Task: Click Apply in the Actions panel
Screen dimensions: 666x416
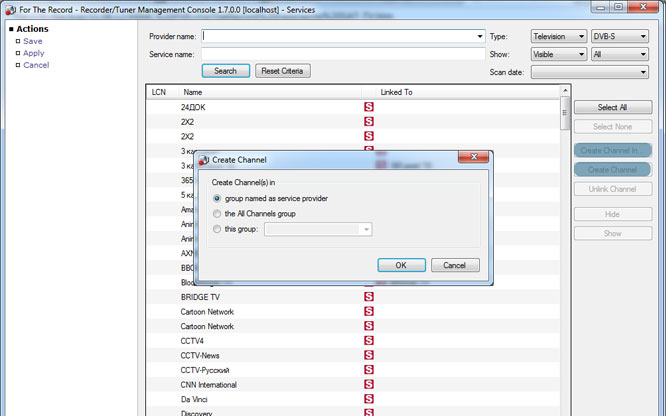Action: coord(34,53)
